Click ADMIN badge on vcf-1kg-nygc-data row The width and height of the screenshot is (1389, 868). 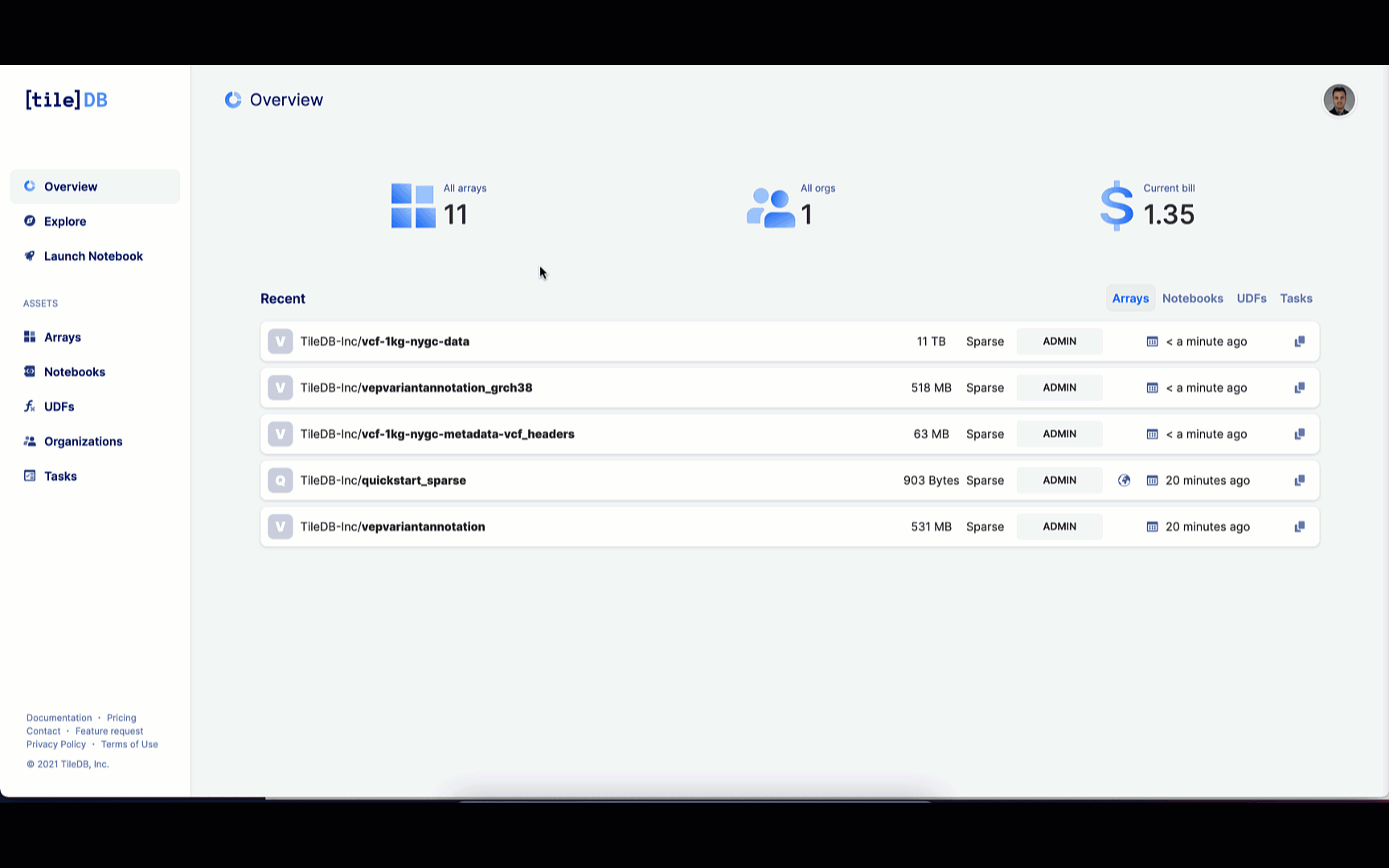tap(1059, 342)
